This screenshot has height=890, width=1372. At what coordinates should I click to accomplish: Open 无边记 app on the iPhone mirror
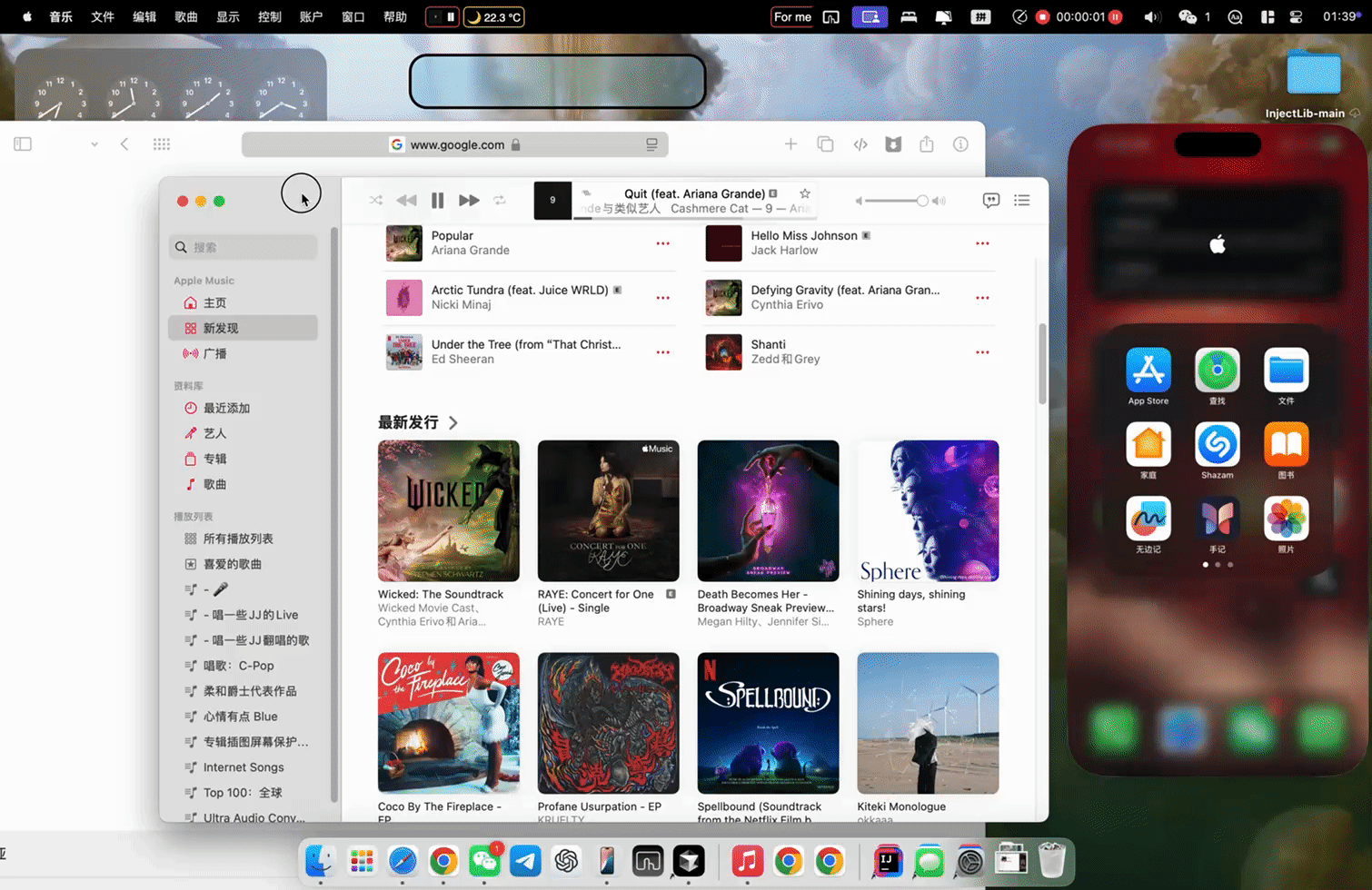[1148, 519]
